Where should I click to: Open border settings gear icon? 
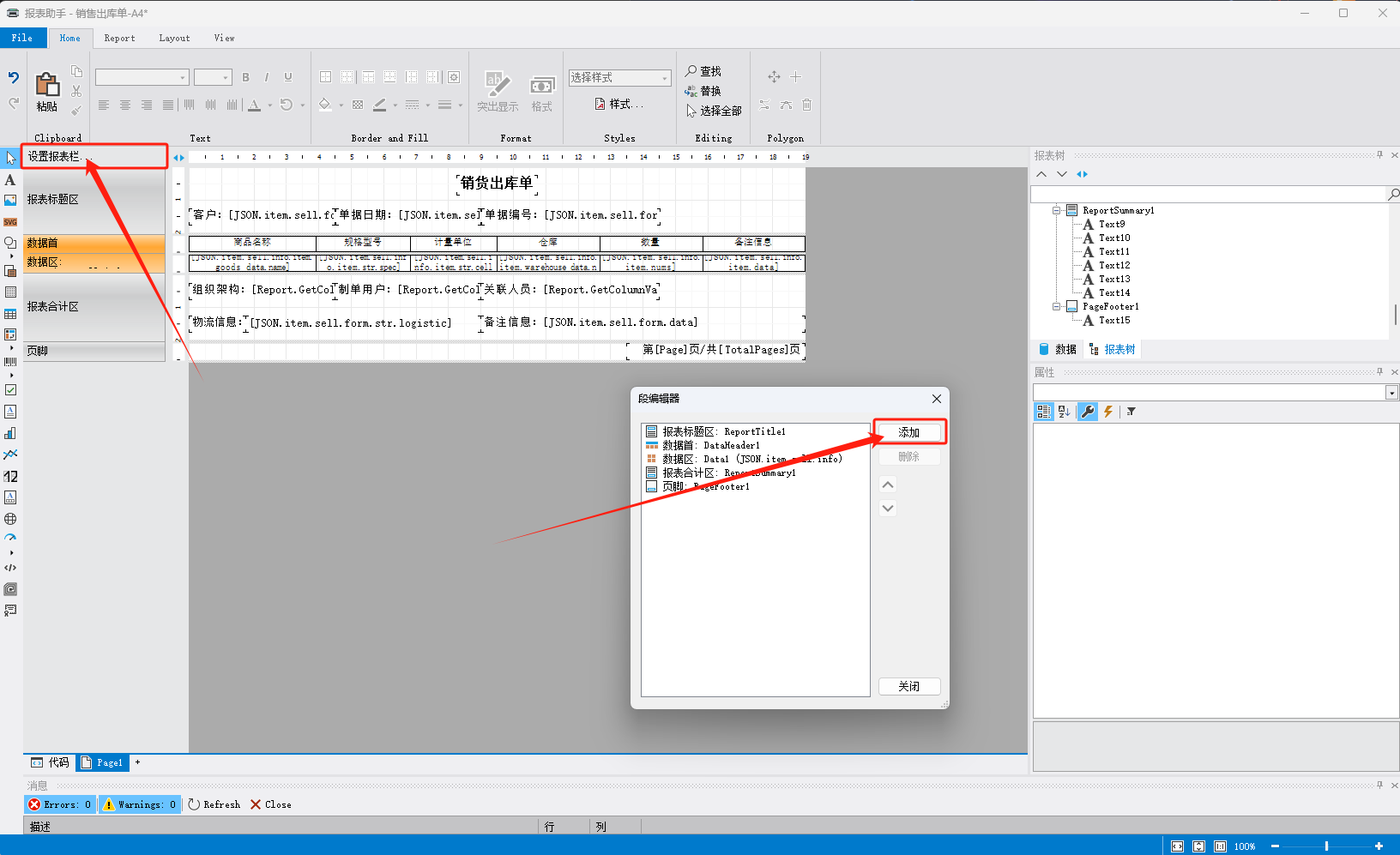pos(454,77)
